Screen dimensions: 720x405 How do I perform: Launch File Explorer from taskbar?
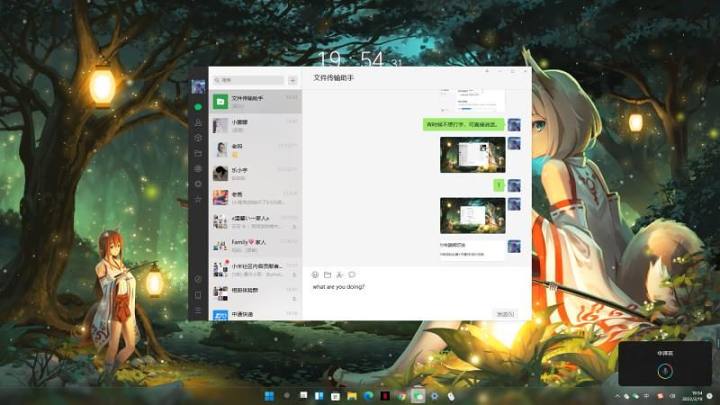352,396
